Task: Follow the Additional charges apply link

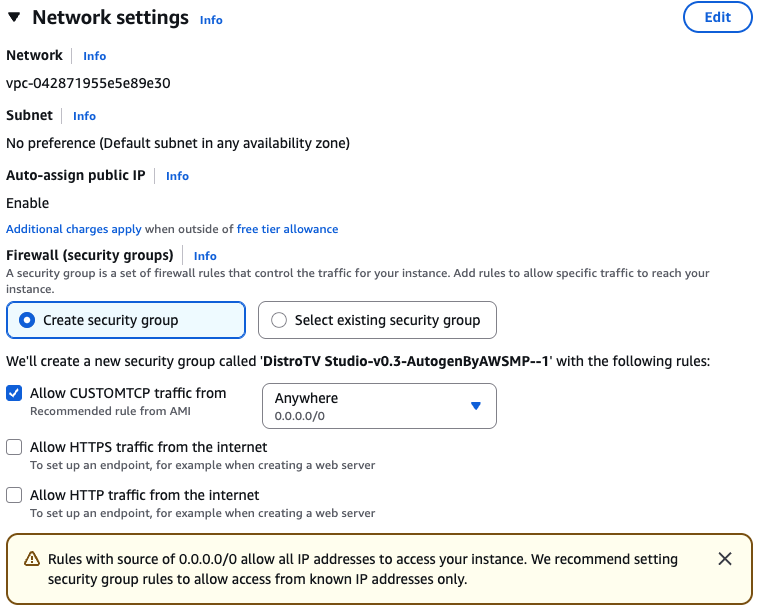Action: [x=73, y=229]
